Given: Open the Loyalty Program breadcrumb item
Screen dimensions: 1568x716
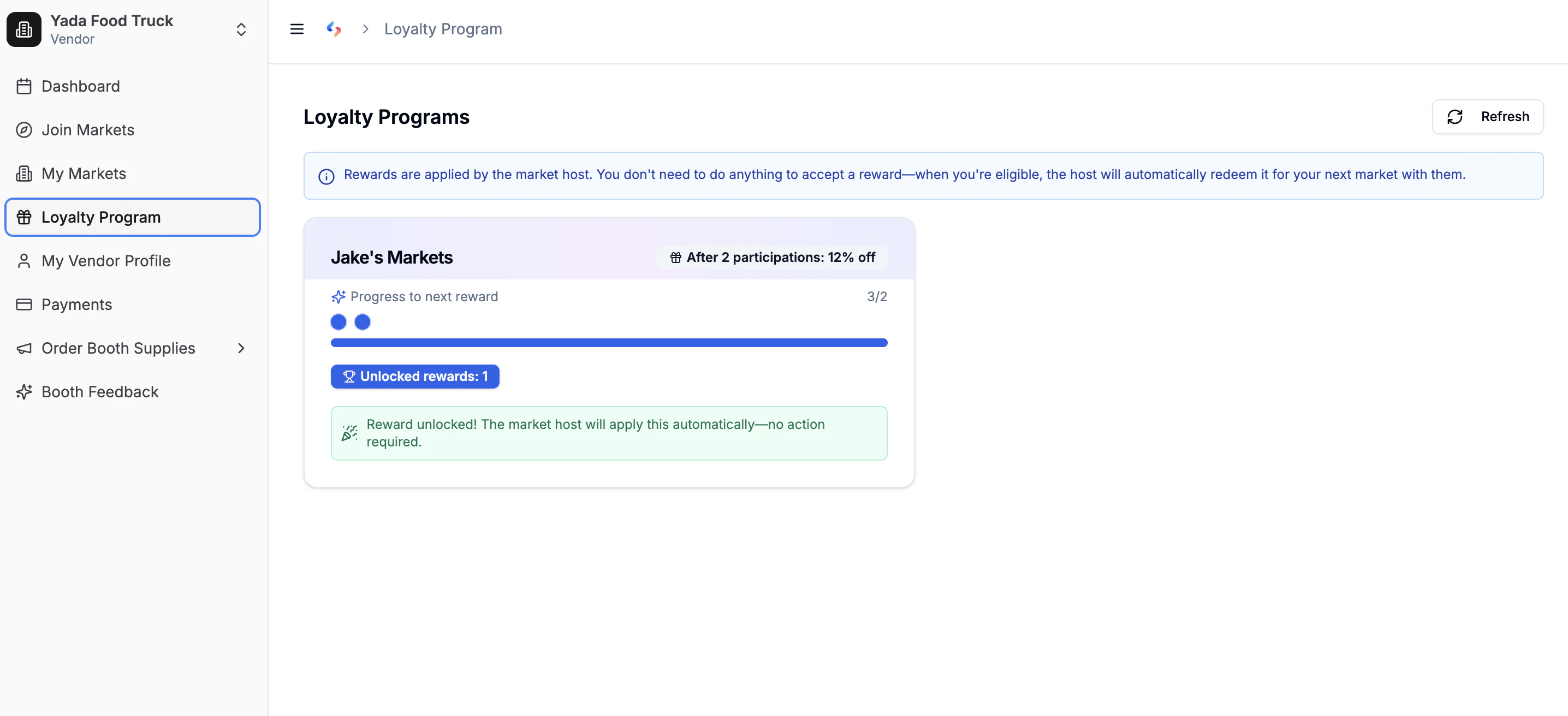Looking at the screenshot, I should (x=443, y=28).
